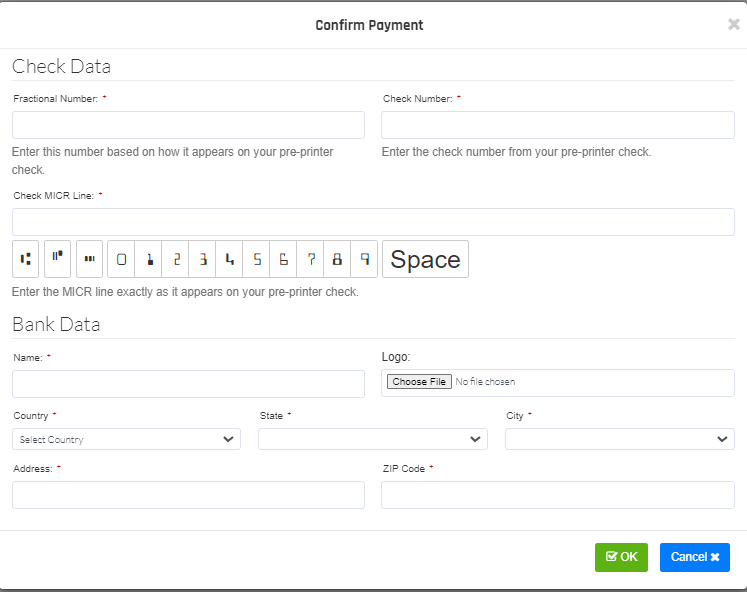Open the City dropdown
Viewport: 747px width, 592px height.
(x=620, y=439)
